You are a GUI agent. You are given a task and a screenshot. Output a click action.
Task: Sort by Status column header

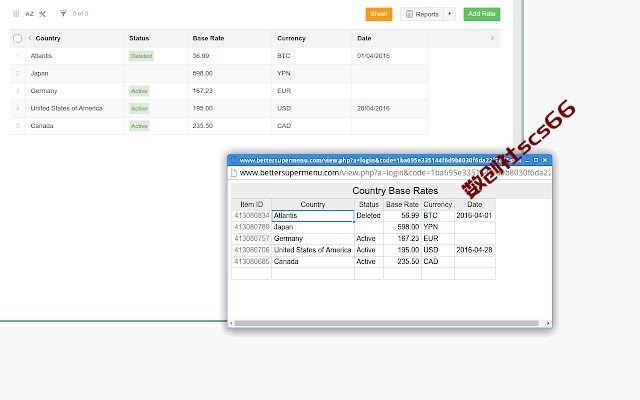139,38
